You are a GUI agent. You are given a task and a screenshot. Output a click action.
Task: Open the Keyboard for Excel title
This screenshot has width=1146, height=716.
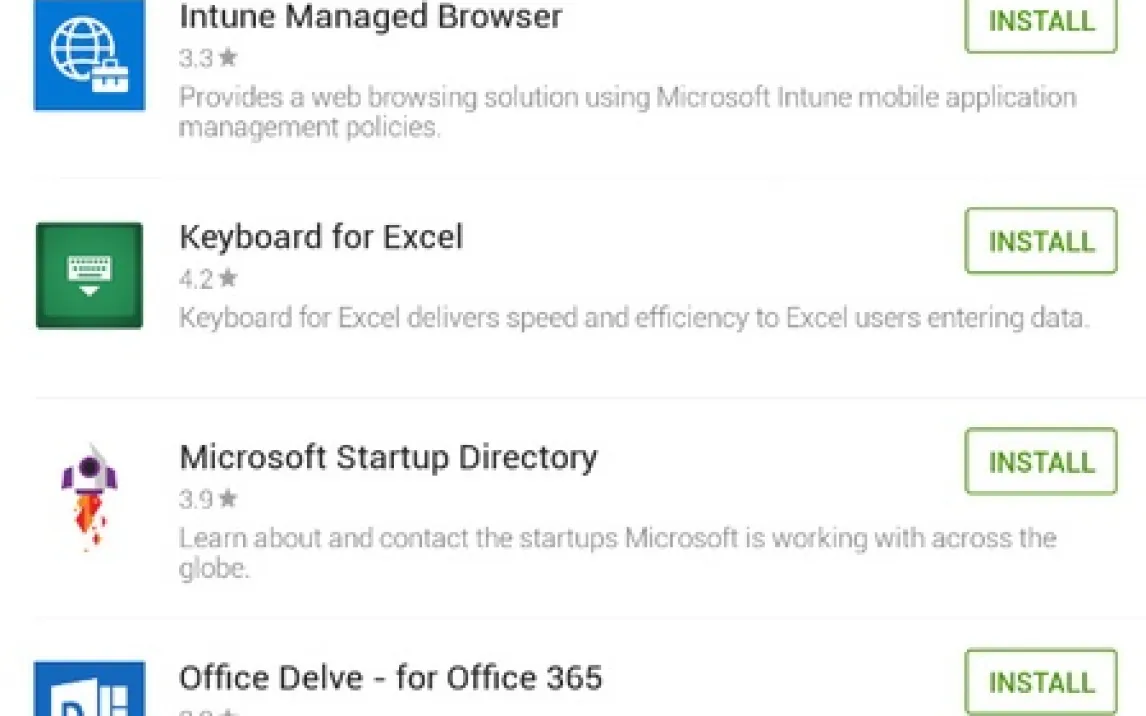(x=321, y=237)
